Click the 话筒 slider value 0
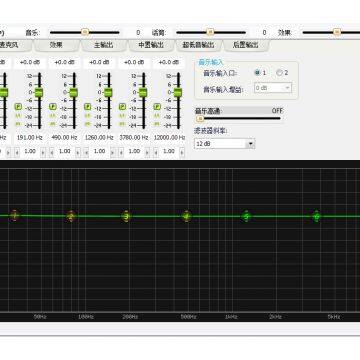 [x=264, y=33]
